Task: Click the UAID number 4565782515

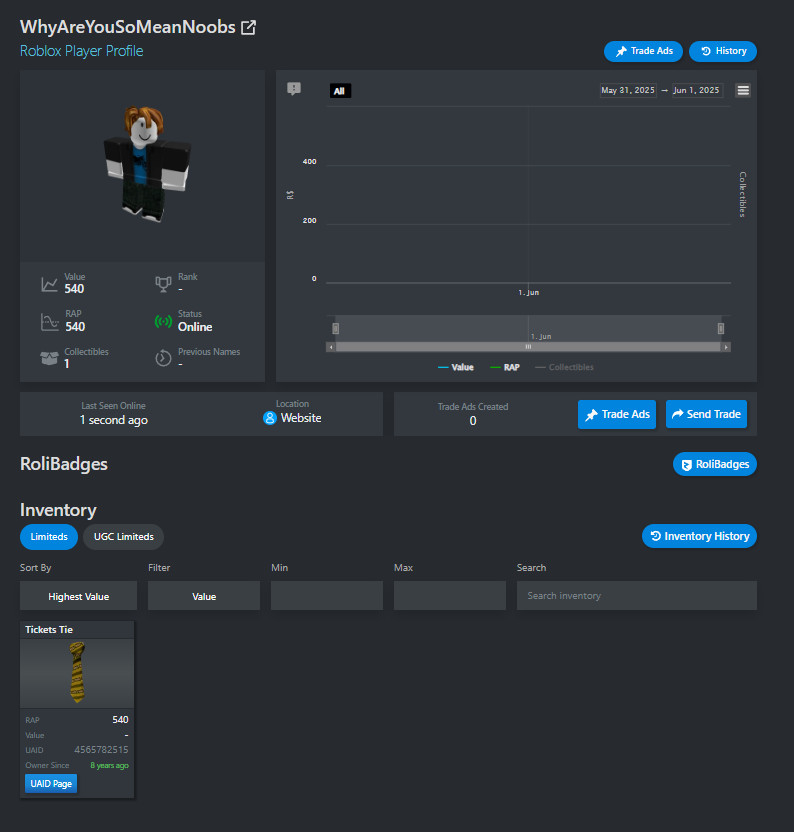Action: pos(101,750)
